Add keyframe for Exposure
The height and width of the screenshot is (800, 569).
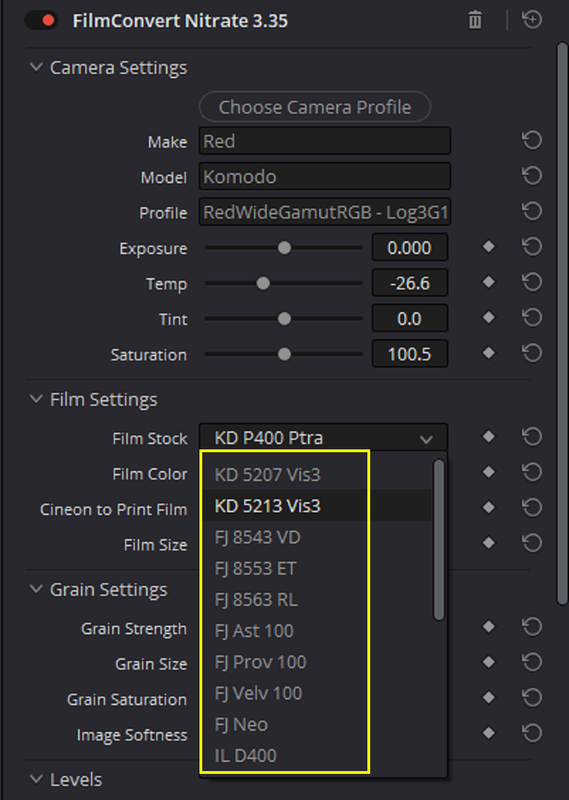pyautogui.click(x=488, y=247)
